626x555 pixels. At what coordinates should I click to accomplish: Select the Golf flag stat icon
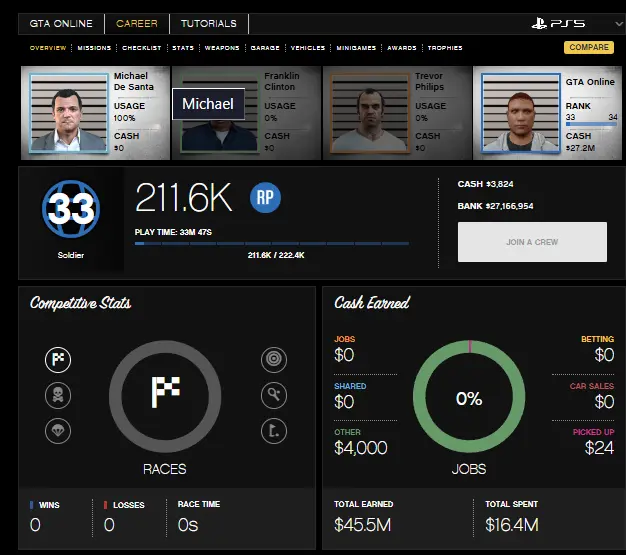coord(273,431)
